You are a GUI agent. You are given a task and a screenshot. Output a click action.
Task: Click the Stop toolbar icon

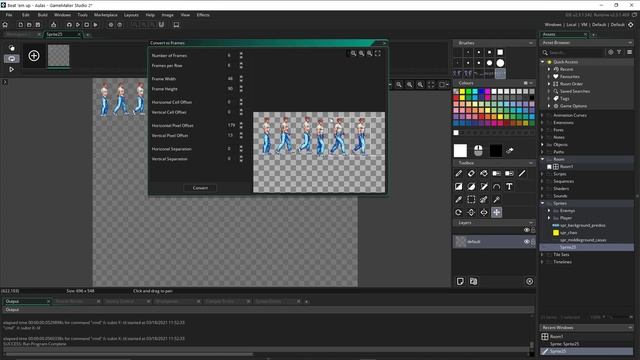tap(87, 25)
